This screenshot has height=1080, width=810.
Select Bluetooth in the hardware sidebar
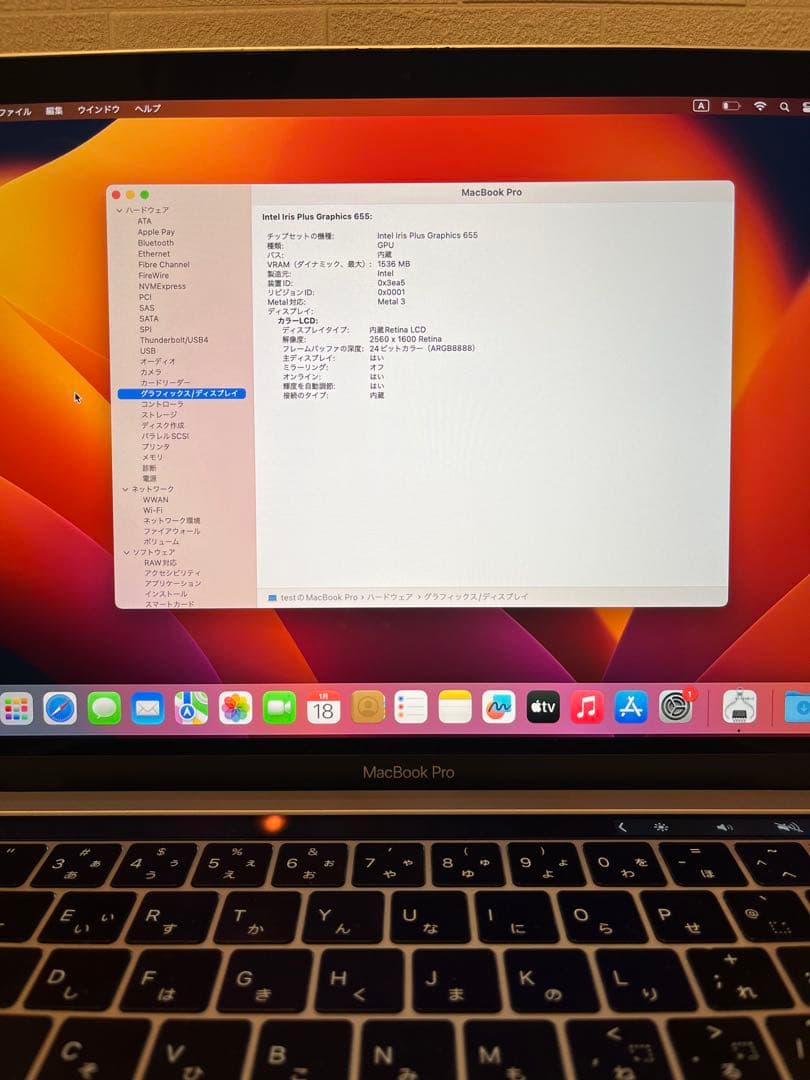154,243
